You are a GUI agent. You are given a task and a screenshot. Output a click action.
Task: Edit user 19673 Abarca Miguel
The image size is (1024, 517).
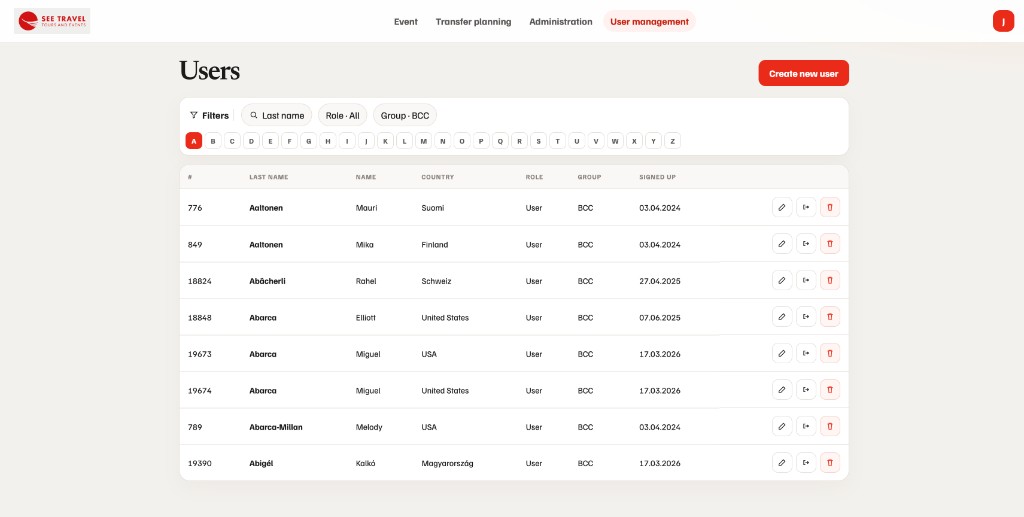(x=782, y=353)
